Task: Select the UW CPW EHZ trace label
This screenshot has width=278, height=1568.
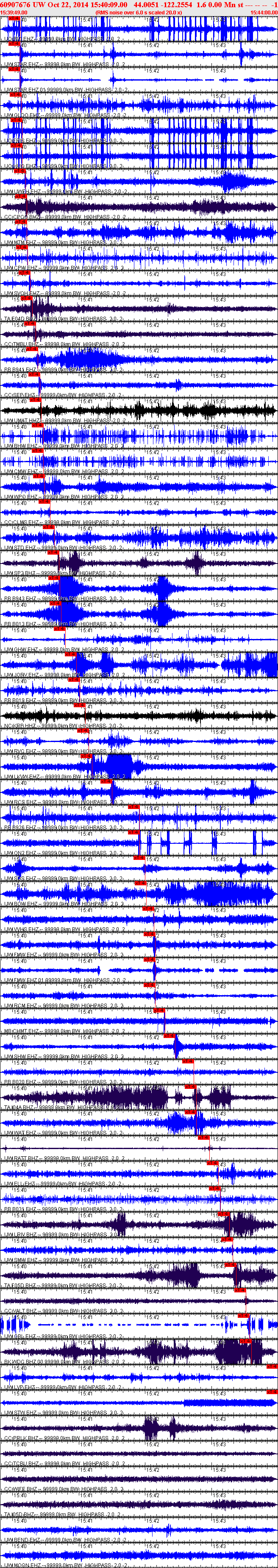Action: pos(63,268)
